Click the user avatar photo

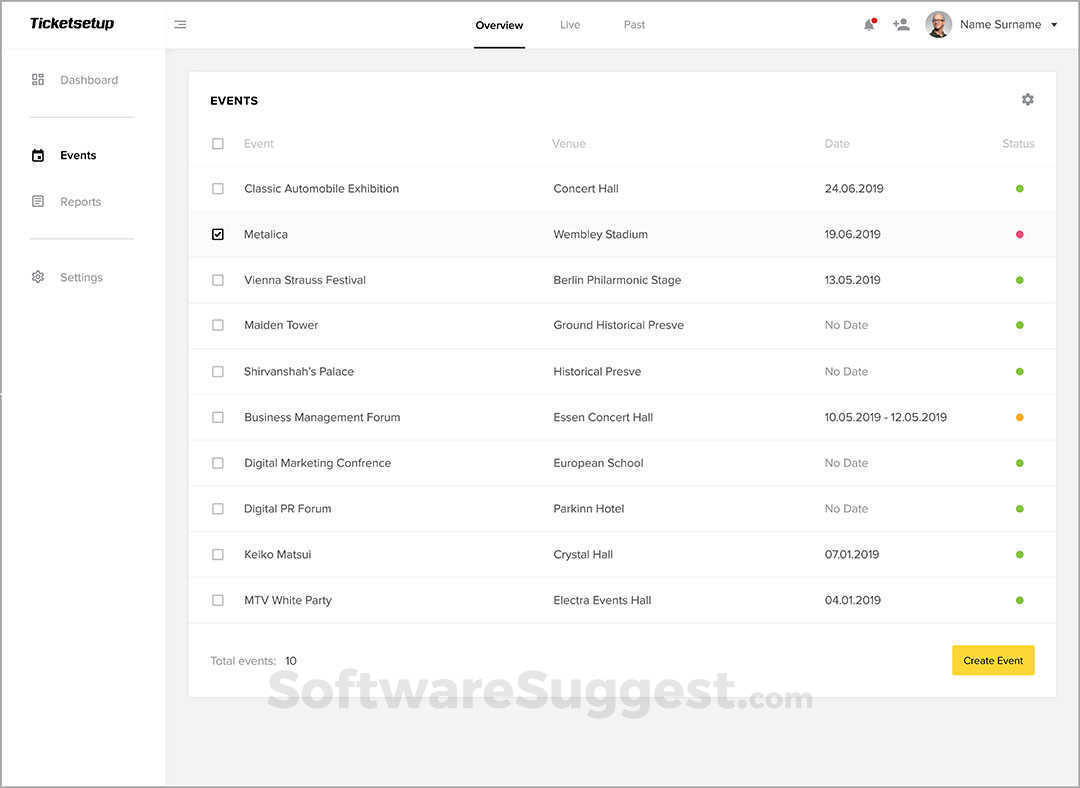pos(938,25)
